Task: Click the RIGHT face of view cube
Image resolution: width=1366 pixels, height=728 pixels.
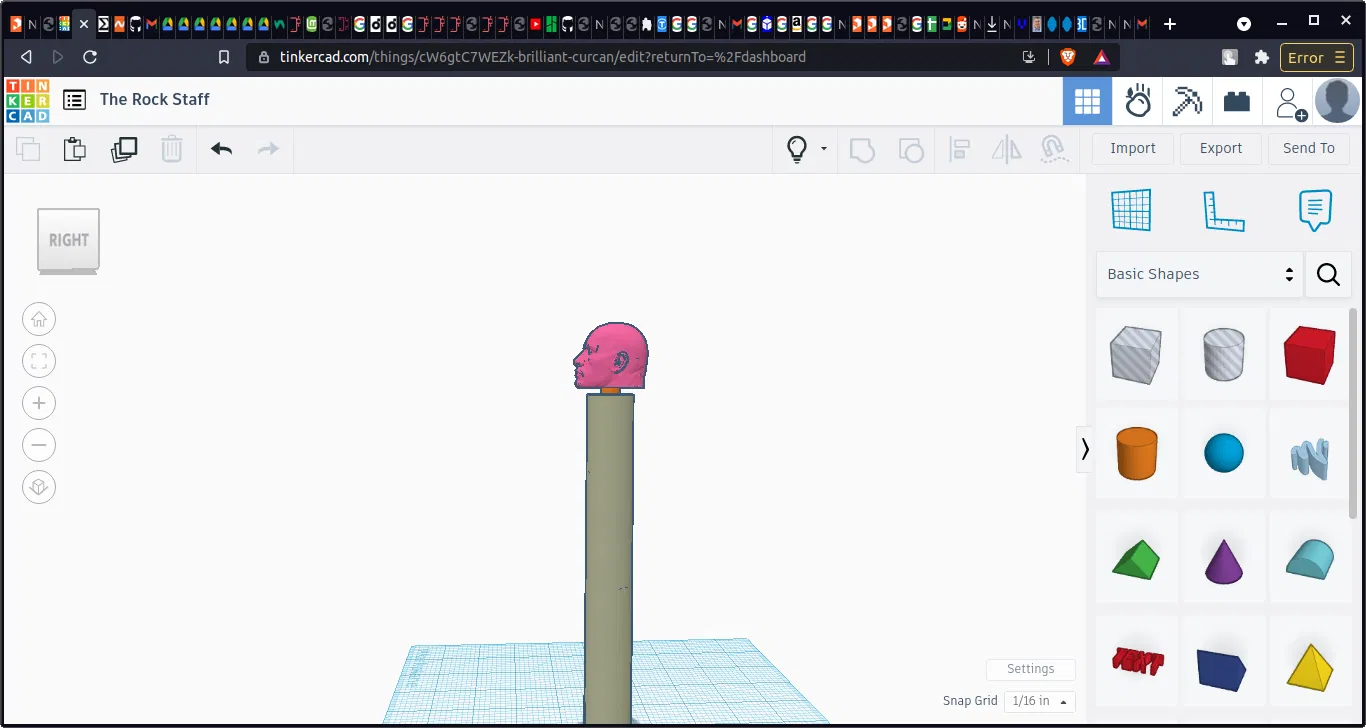Action: point(69,239)
